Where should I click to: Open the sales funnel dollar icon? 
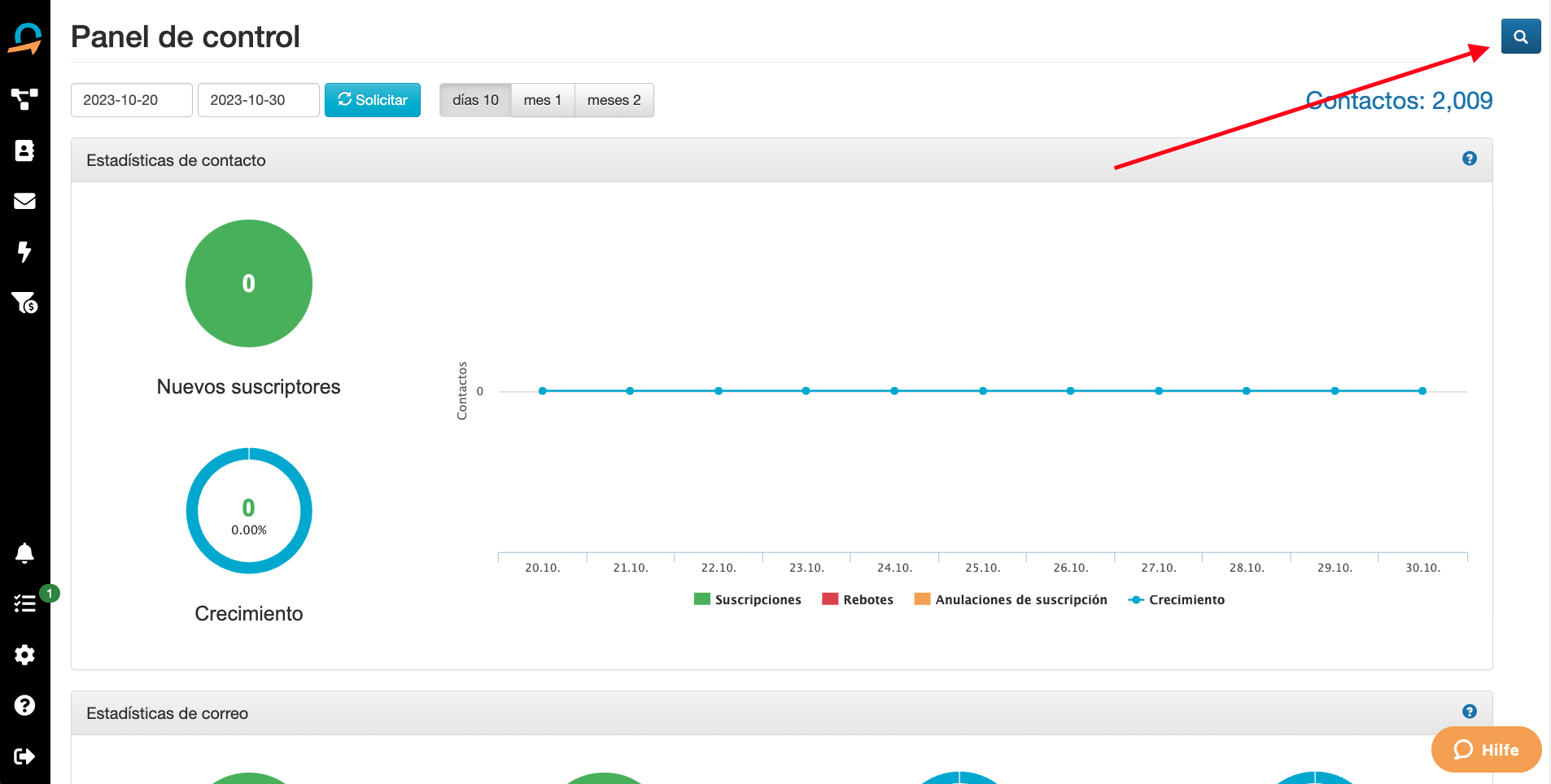pos(24,303)
